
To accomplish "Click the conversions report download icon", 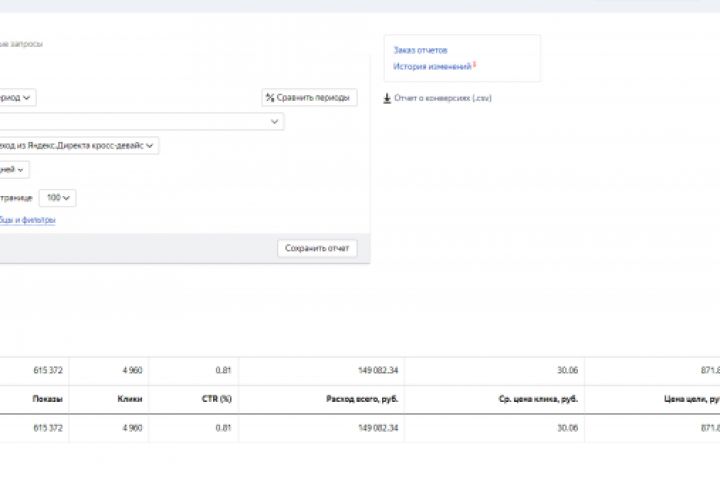I will click(x=387, y=98).
